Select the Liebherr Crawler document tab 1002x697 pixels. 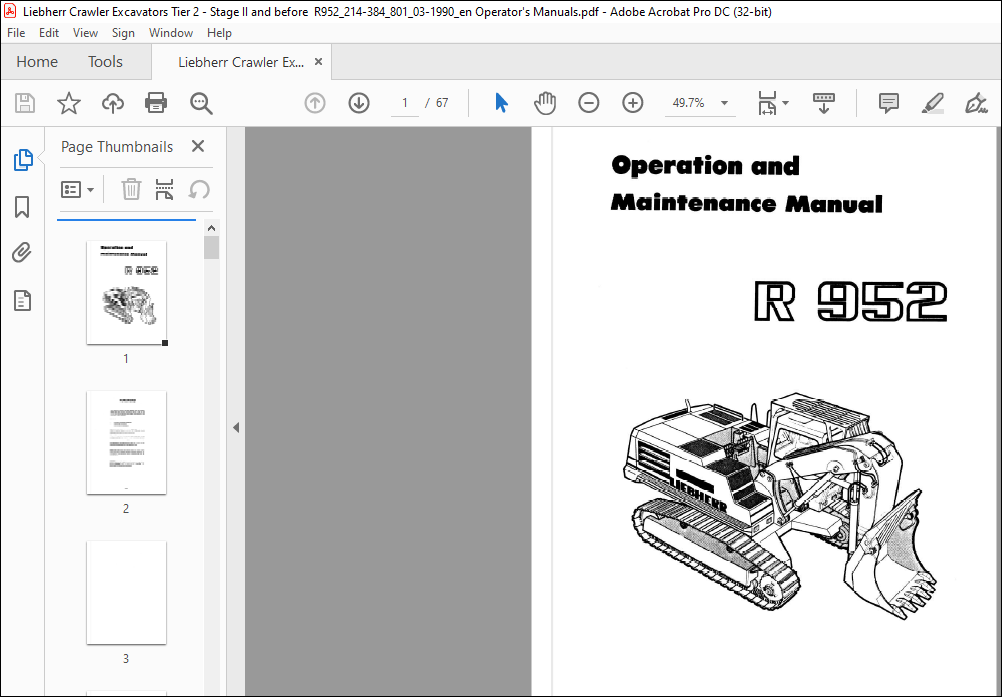pyautogui.click(x=241, y=62)
